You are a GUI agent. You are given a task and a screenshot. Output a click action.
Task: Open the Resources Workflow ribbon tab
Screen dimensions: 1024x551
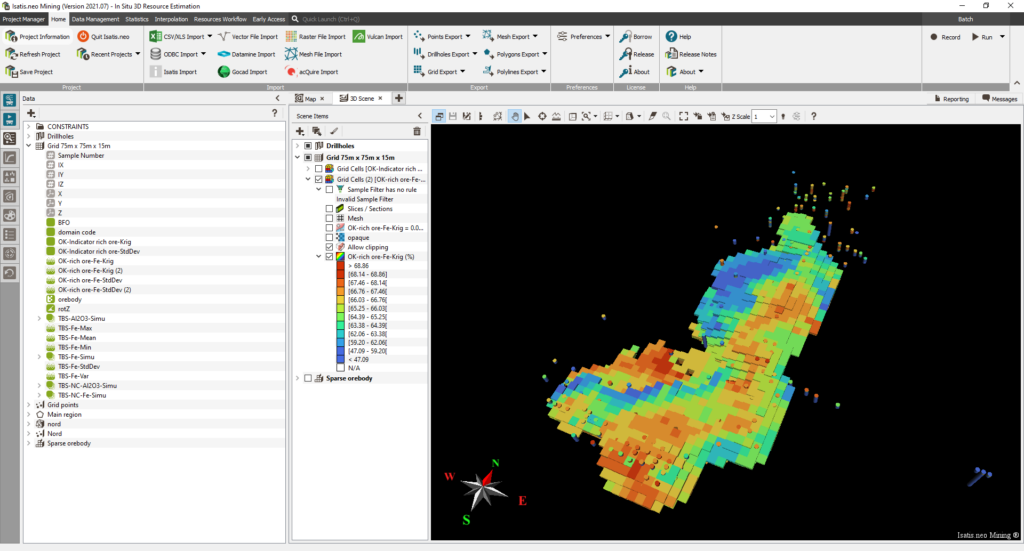click(x=220, y=19)
